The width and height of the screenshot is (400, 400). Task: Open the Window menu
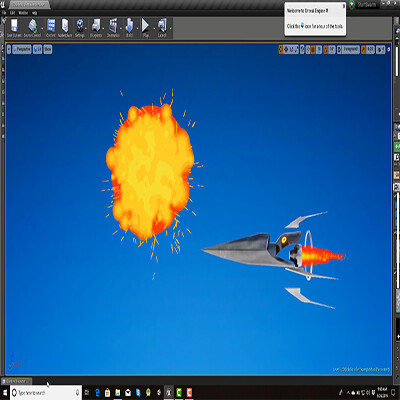click(23, 13)
